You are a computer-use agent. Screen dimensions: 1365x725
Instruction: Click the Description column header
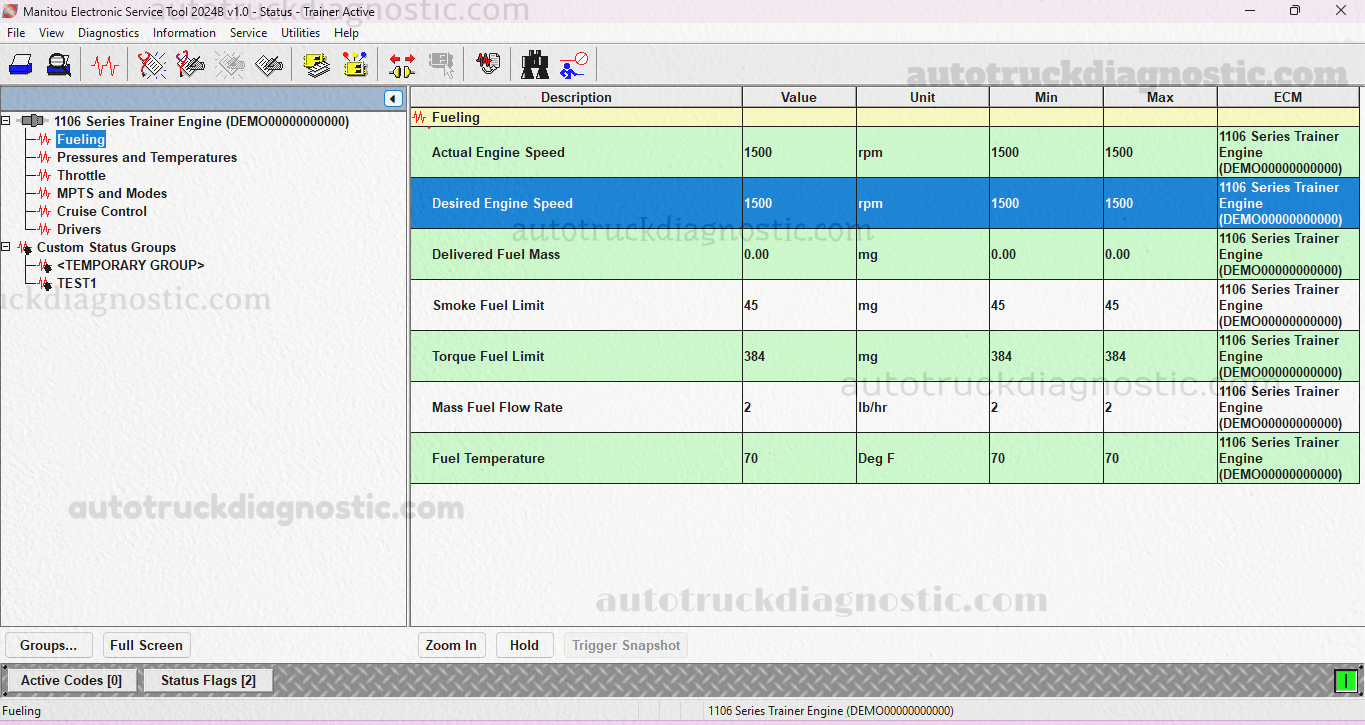(576, 97)
